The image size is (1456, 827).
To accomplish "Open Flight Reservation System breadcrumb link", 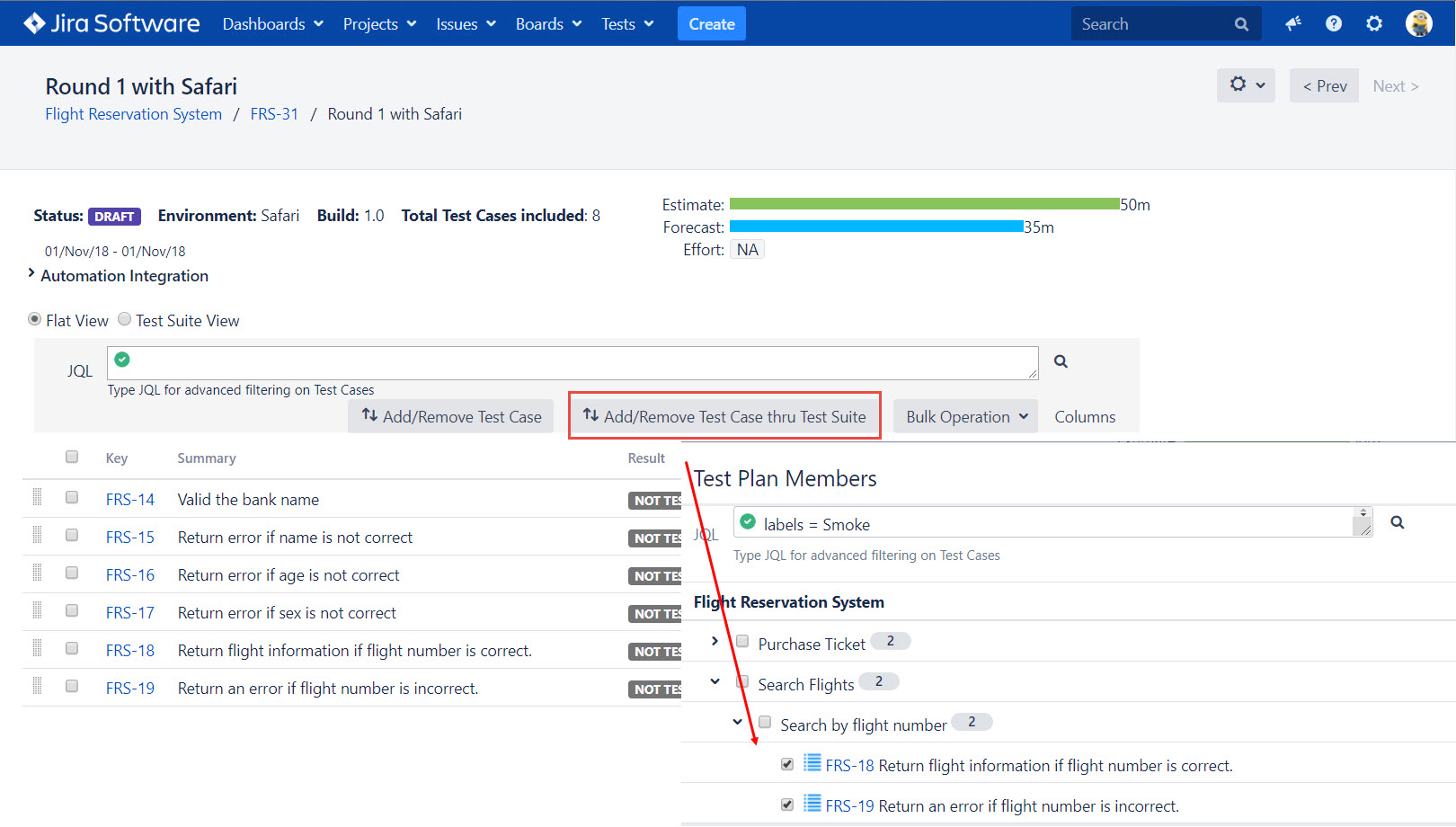I will point(134,114).
